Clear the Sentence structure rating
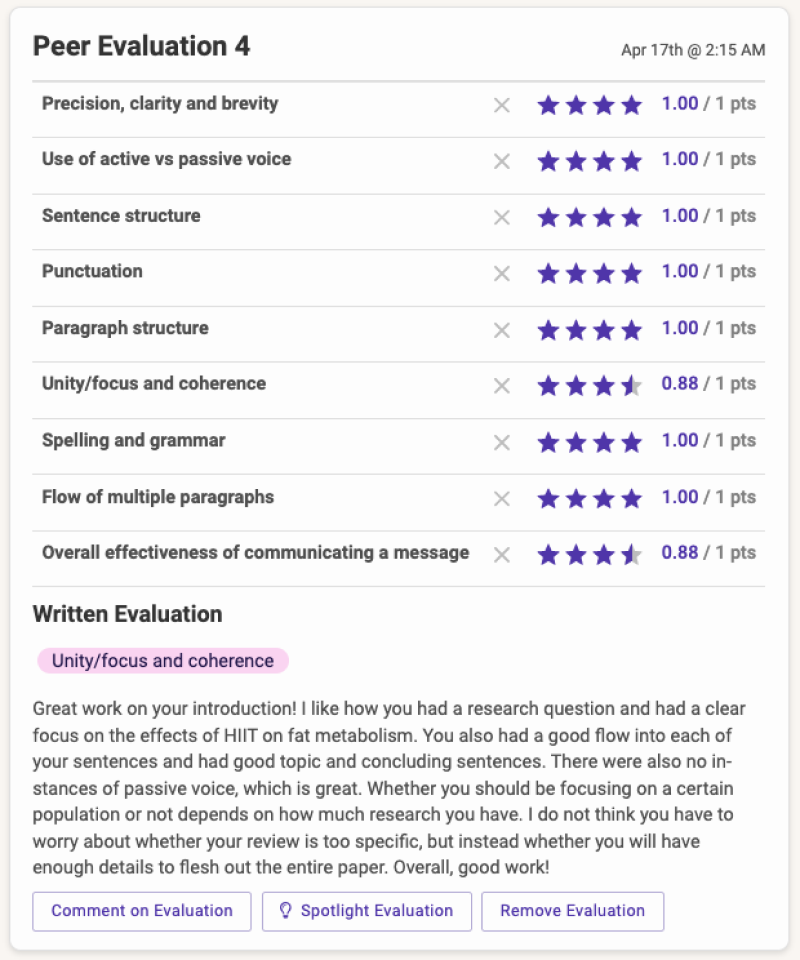The height and width of the screenshot is (960, 800). (502, 216)
